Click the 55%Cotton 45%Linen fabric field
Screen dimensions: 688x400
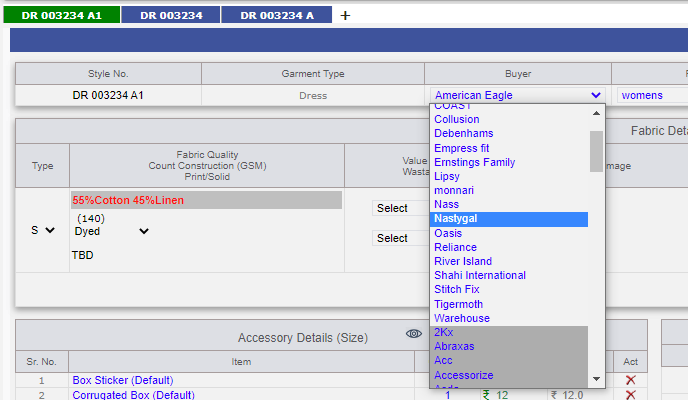point(206,200)
